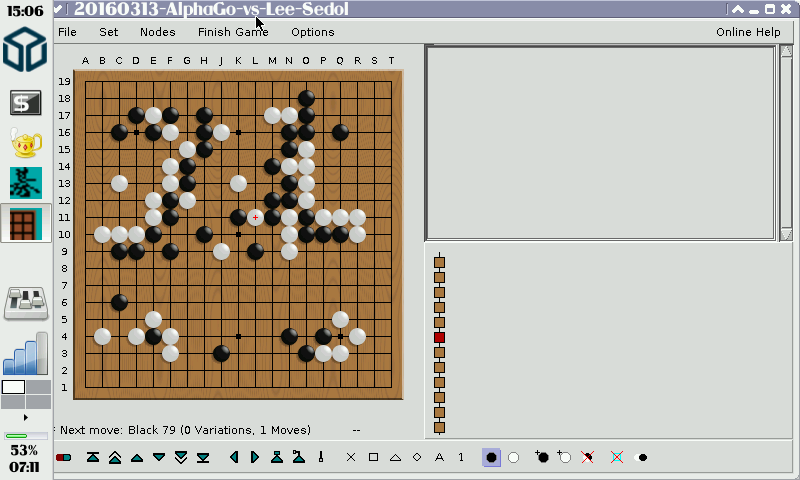Open the mixer sliders settings icon
The height and width of the screenshot is (480, 800).
26,304
